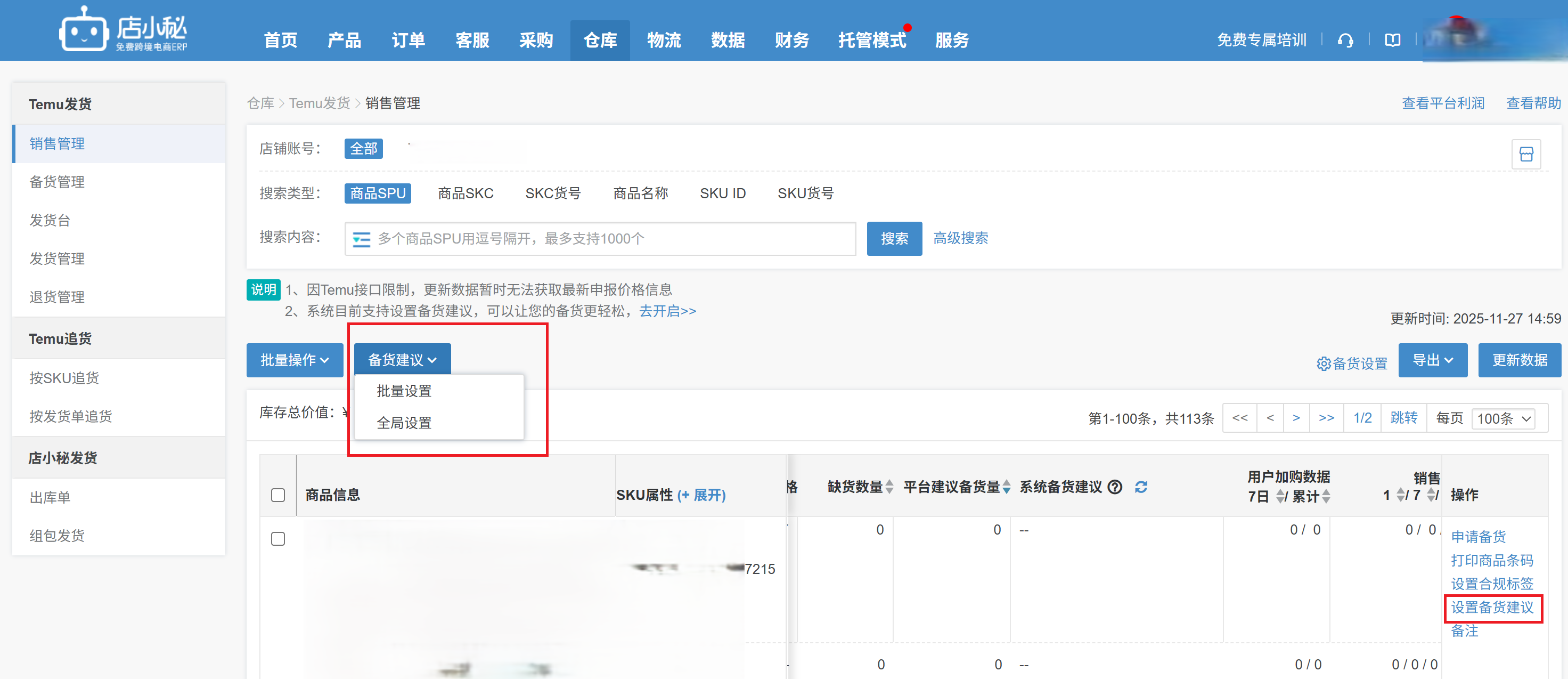
Task: Click the filter icon inside the search box
Action: pos(361,239)
